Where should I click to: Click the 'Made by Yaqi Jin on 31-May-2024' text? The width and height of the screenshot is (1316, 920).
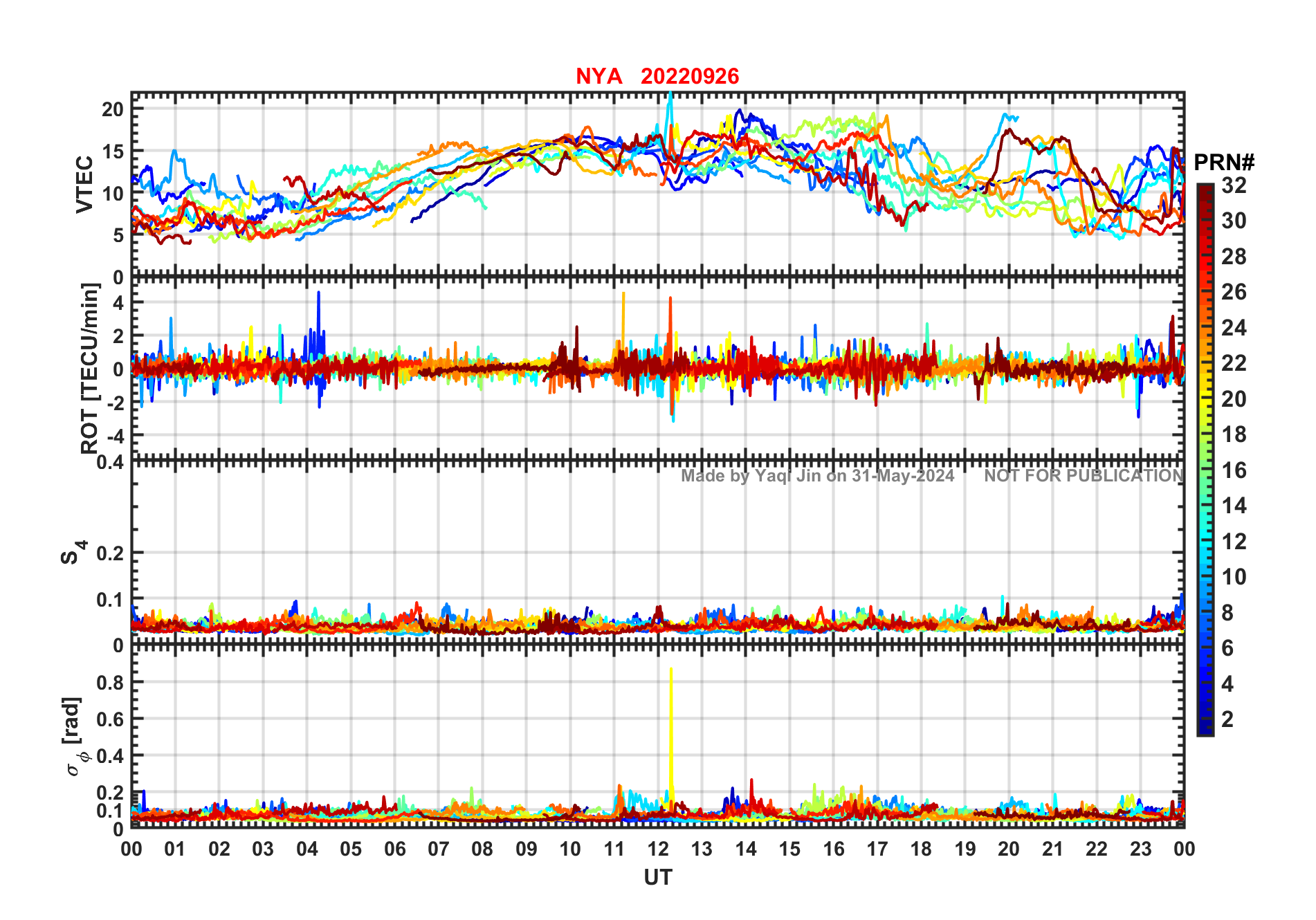click(x=818, y=475)
